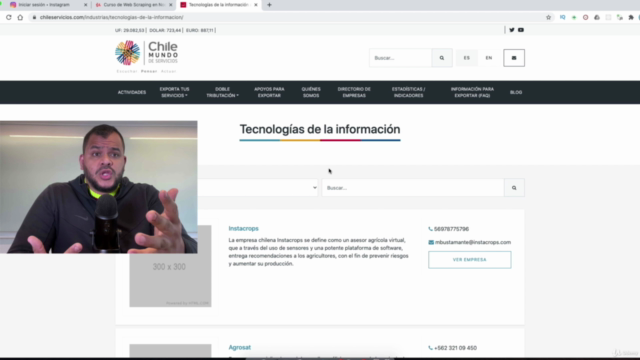
Task: Switch to the Iniciar sesión Instagram tab
Action: pyautogui.click(x=45, y=5)
